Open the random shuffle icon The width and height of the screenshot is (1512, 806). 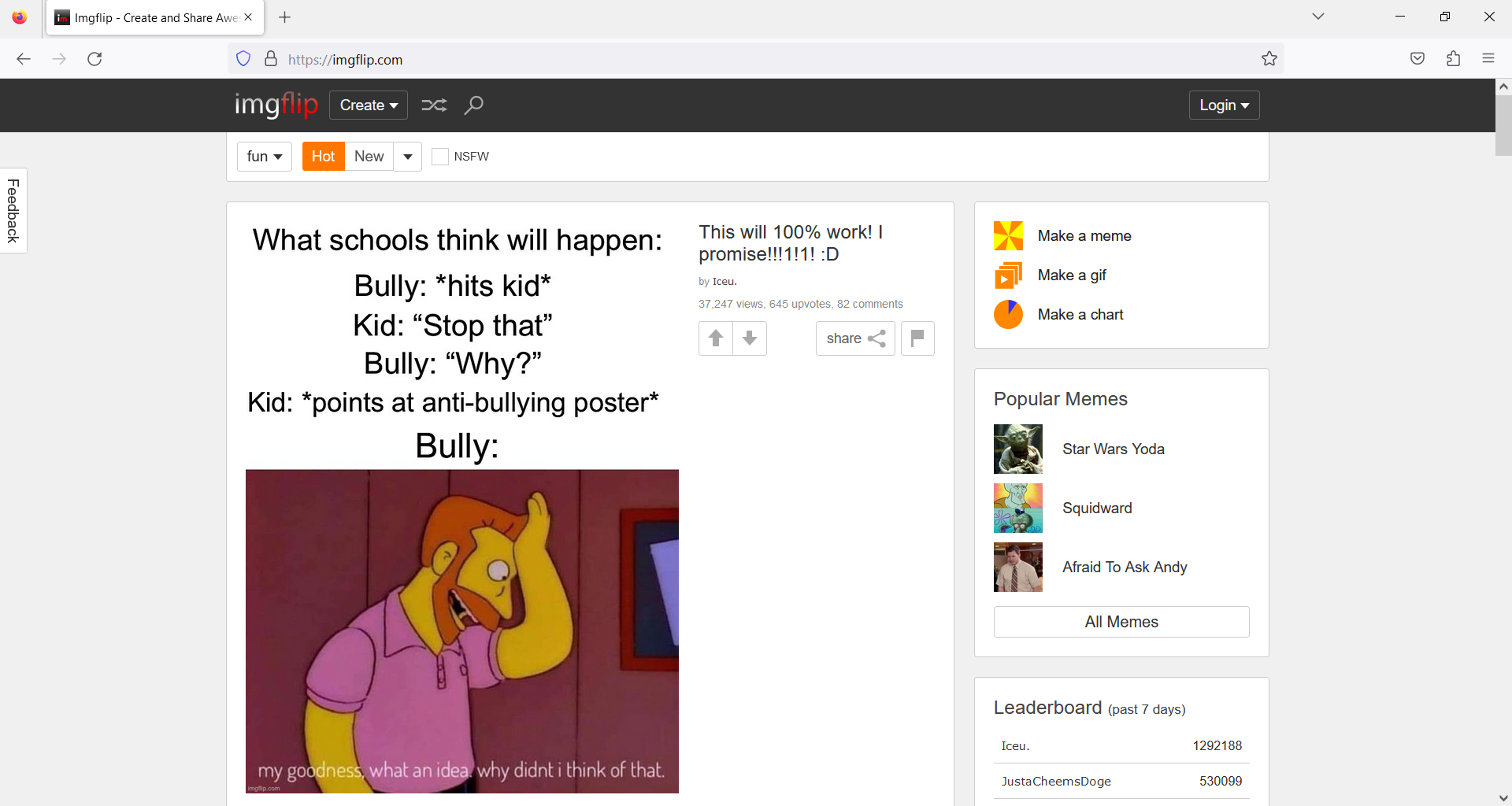pos(434,105)
